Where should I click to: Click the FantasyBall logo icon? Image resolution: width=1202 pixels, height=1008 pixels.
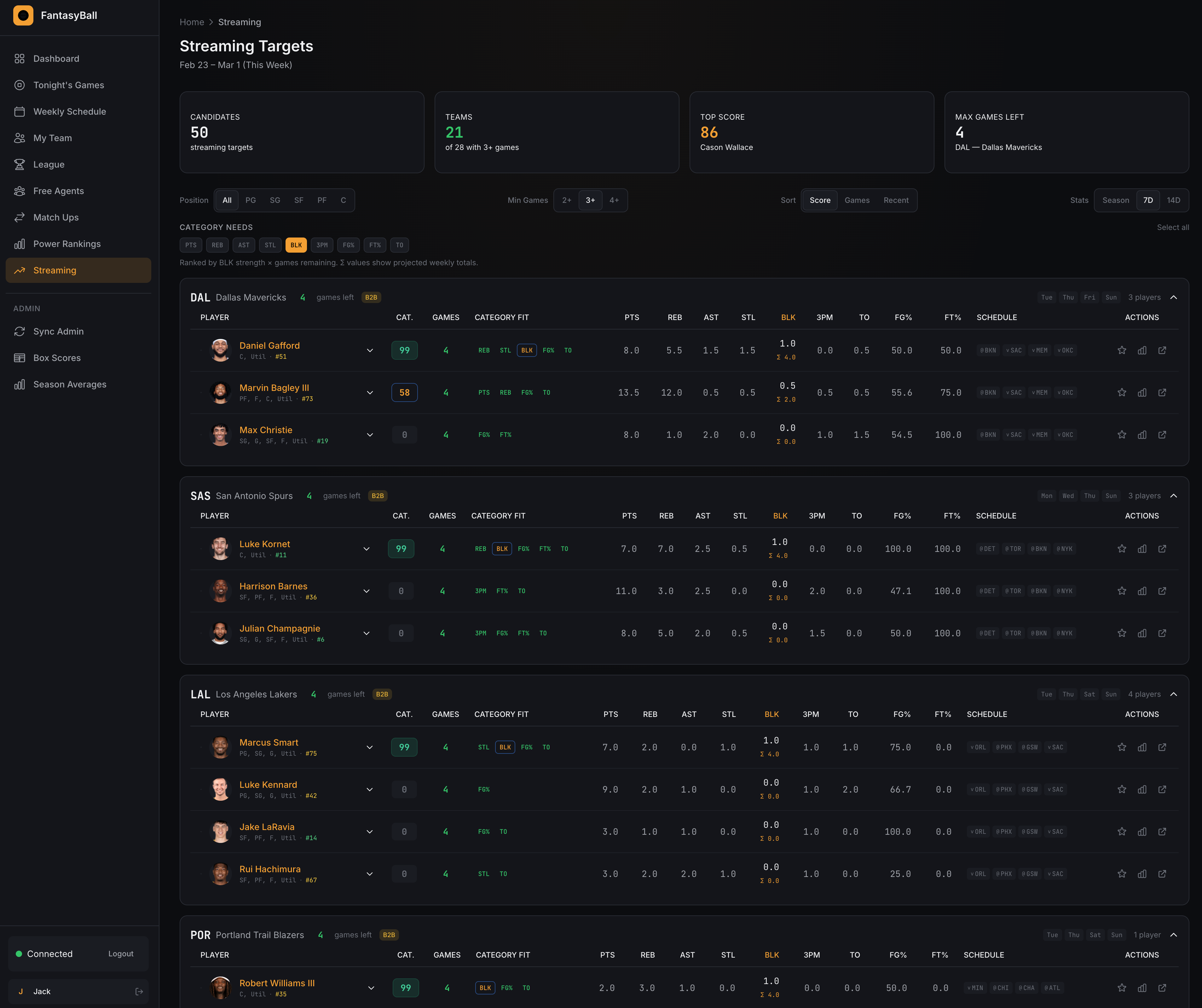point(23,15)
